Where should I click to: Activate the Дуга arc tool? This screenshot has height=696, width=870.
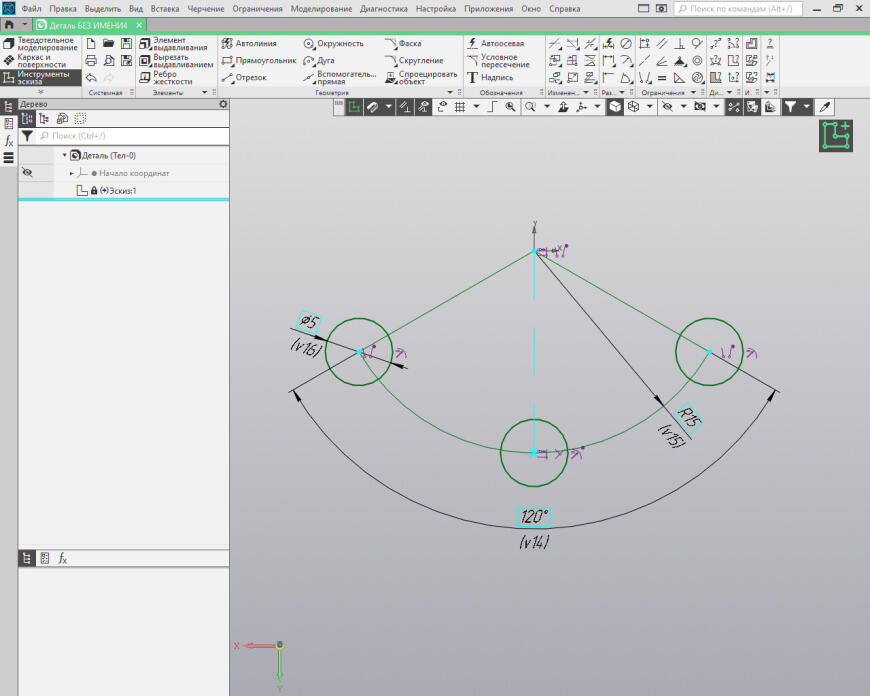tap(319, 60)
